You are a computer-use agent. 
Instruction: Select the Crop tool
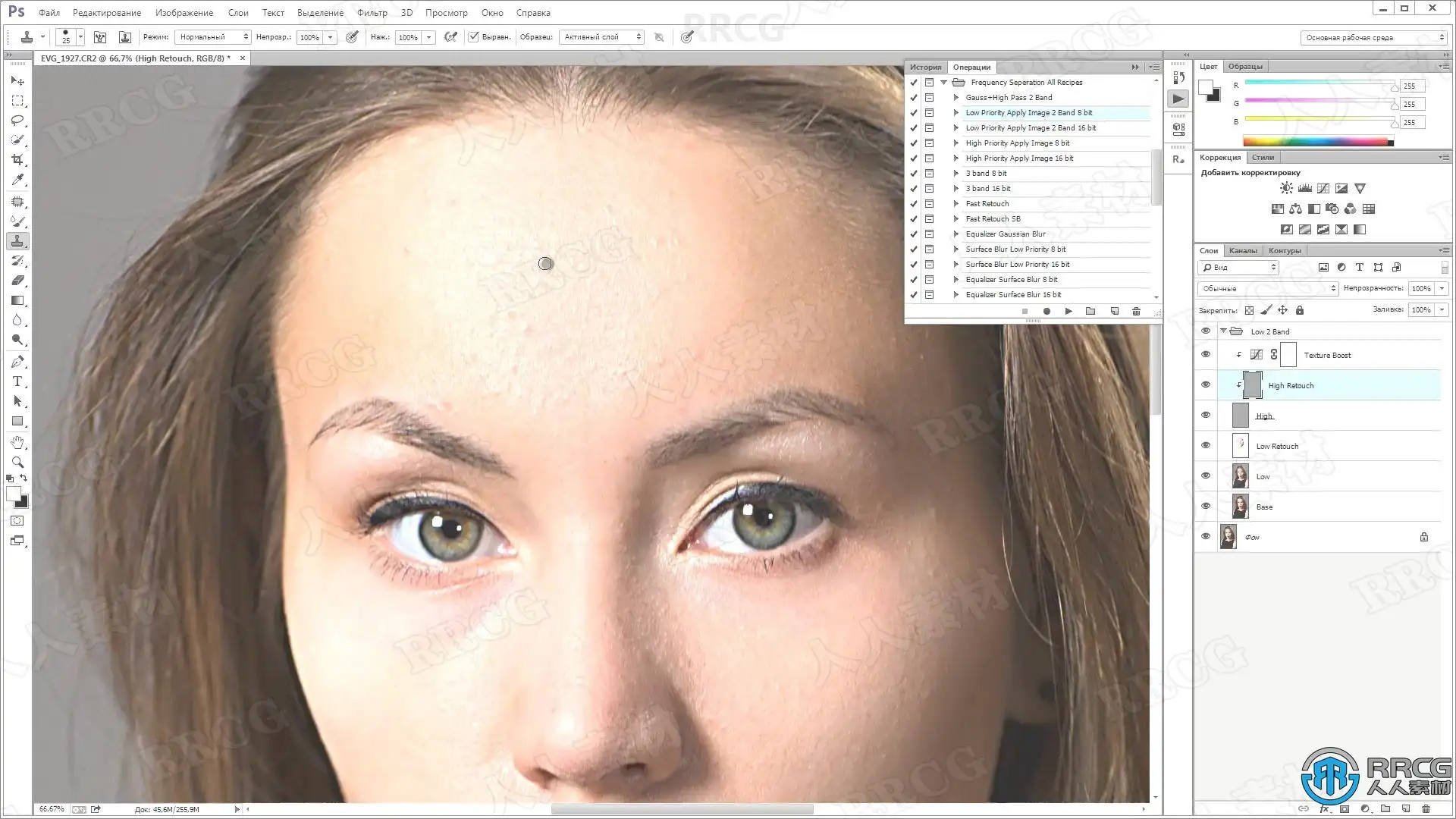coord(17,160)
